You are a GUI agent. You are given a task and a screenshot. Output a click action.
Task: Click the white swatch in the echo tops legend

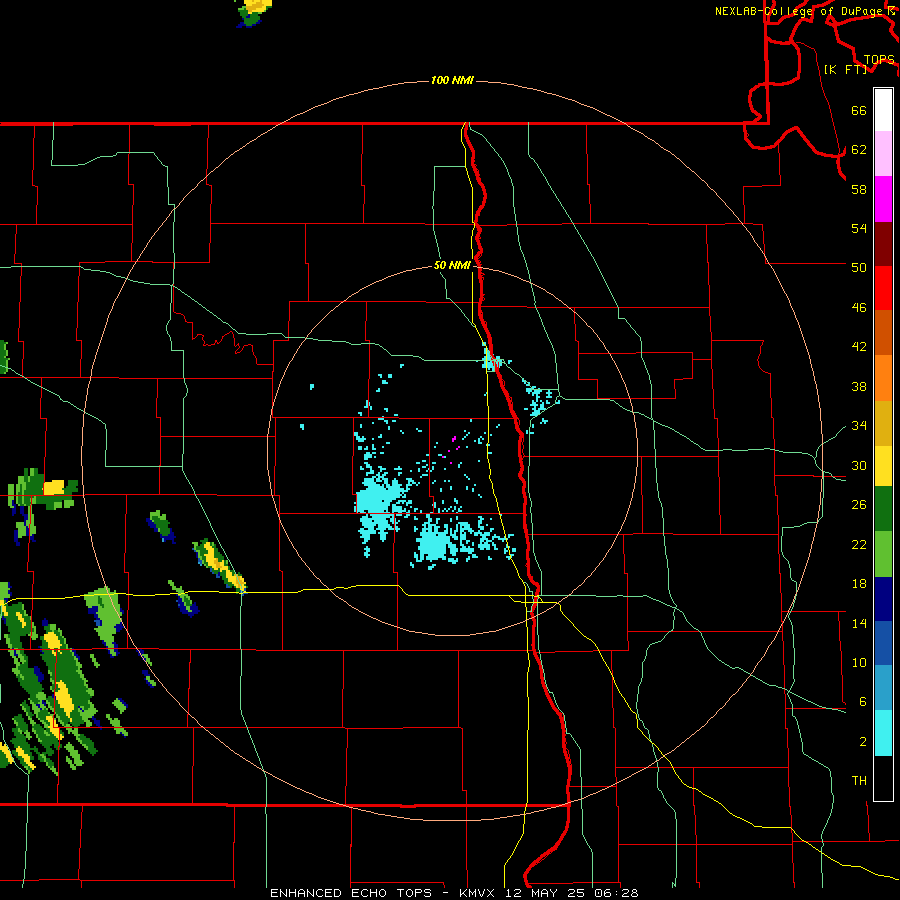click(x=883, y=110)
